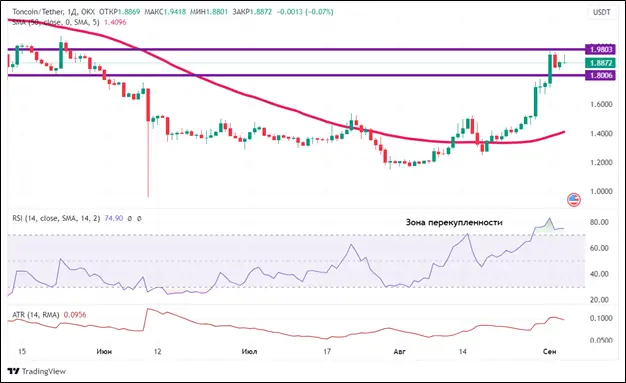Click the ATR (14, RMA) legend

(x=36, y=315)
